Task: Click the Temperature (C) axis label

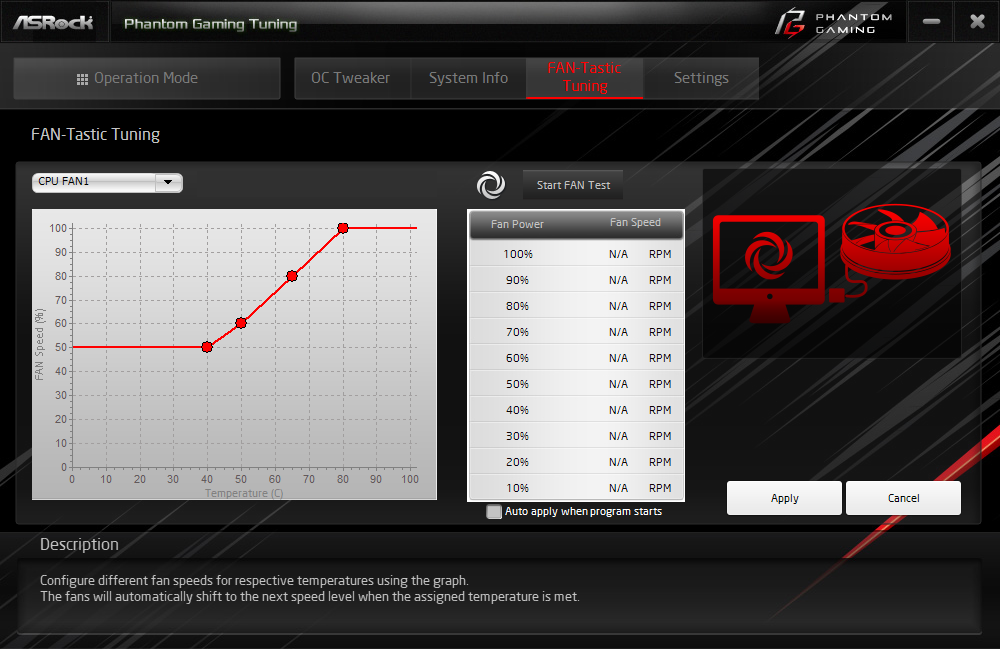Action: [244, 493]
